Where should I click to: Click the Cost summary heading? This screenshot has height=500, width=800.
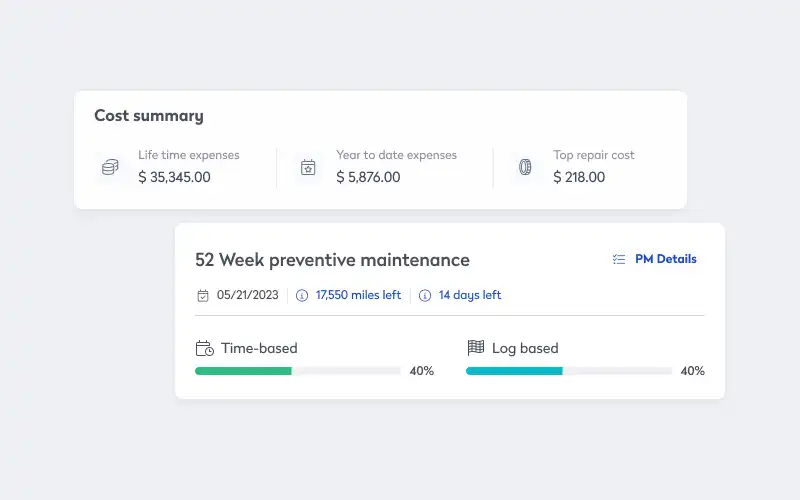pyautogui.click(x=149, y=116)
